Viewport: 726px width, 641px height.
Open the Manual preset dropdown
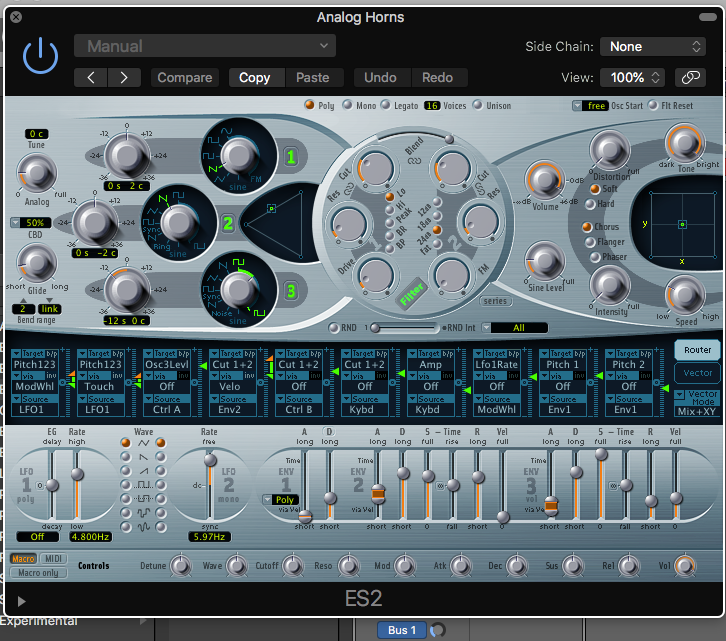(x=205, y=46)
